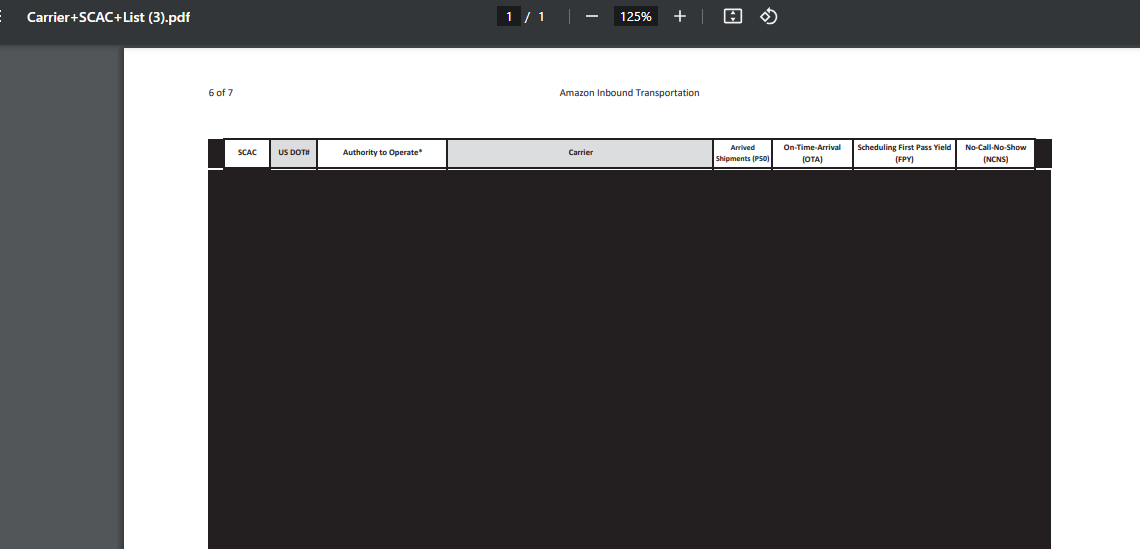Viewport: 1140px width, 549px height.
Task: Click the '6 of 7' page label
Action: click(220, 93)
